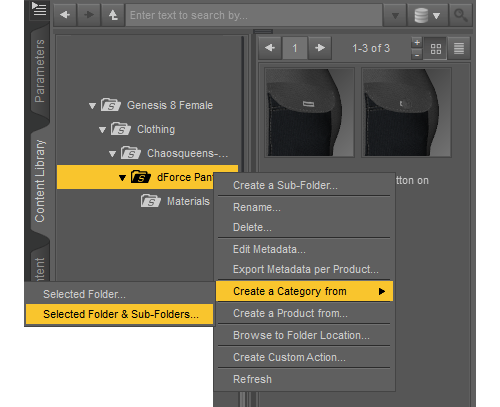This screenshot has width=500, height=407.
Task: Collapse the Clothing folder
Action: point(102,130)
